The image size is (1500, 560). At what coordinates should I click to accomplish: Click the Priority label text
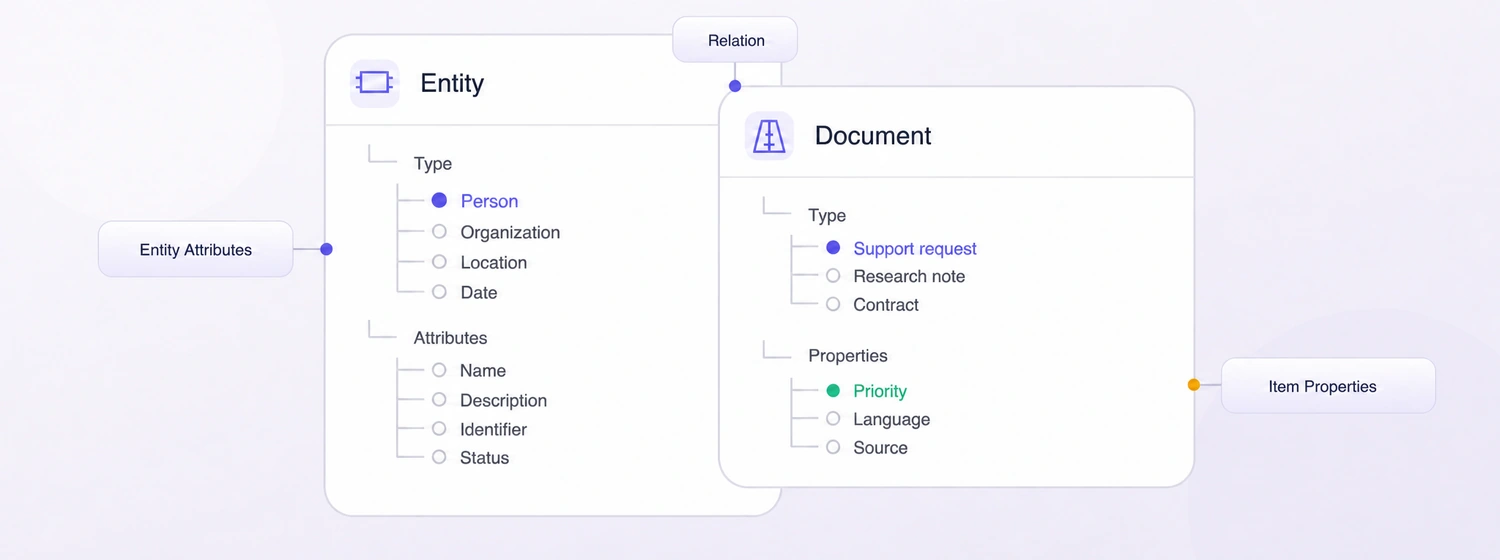(x=880, y=391)
